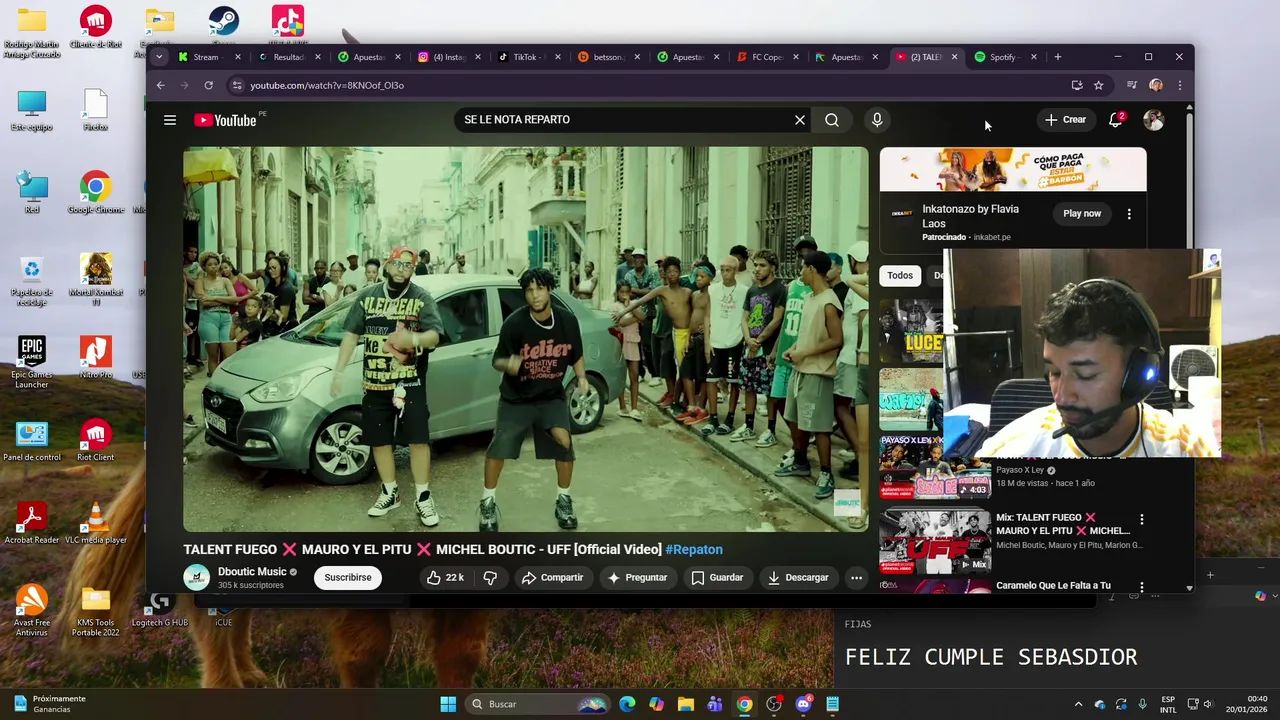Focus the YouTube search input field
The image size is (1280, 720).
tap(625, 120)
